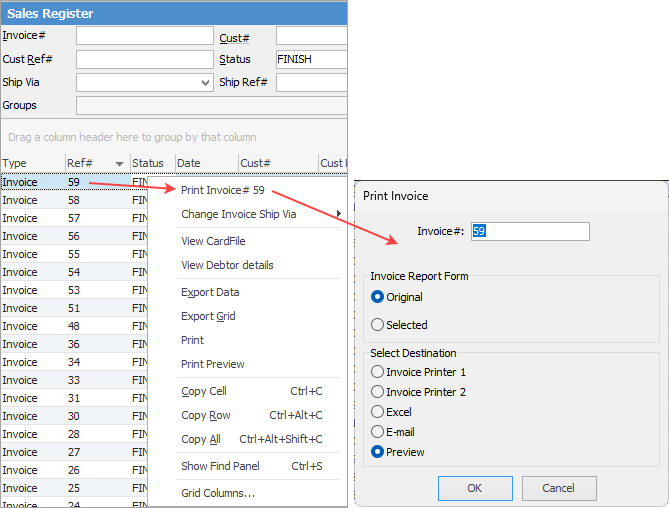Choose Invoice Printer 1 as destination

pos(377,372)
